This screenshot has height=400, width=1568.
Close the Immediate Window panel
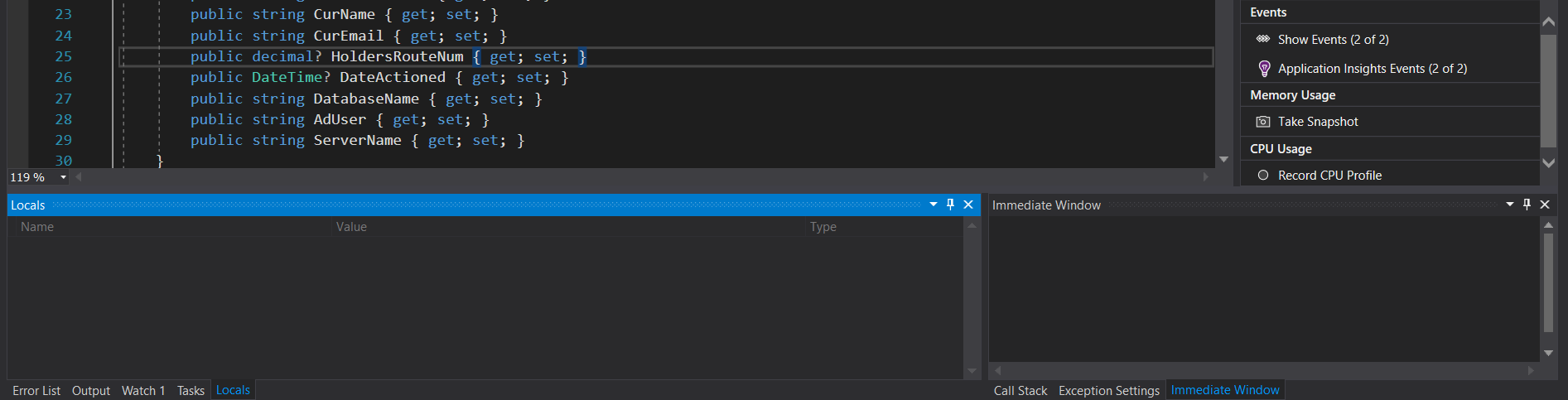click(1545, 205)
